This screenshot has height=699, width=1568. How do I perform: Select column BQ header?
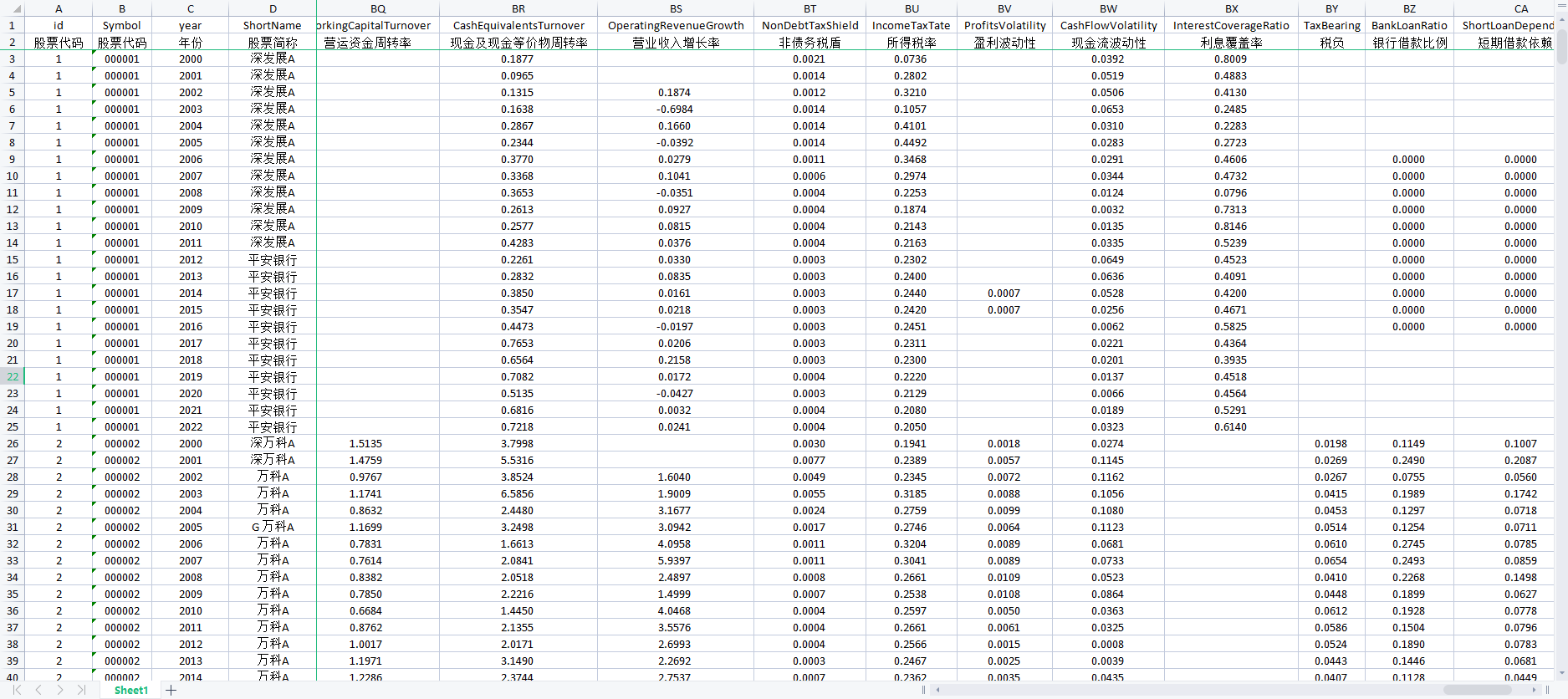tap(378, 8)
